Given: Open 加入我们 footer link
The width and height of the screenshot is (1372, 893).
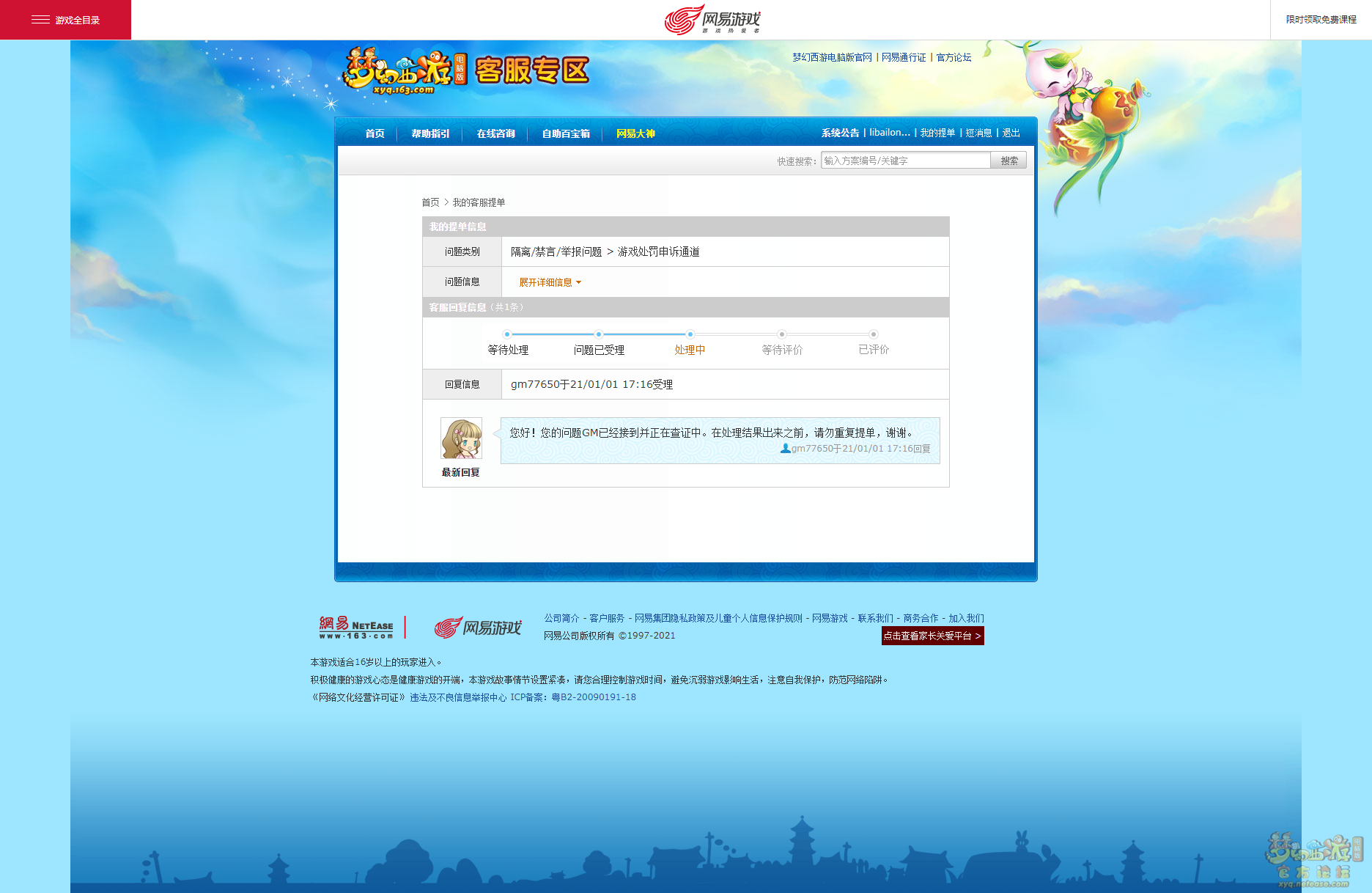Looking at the screenshot, I should click(966, 618).
